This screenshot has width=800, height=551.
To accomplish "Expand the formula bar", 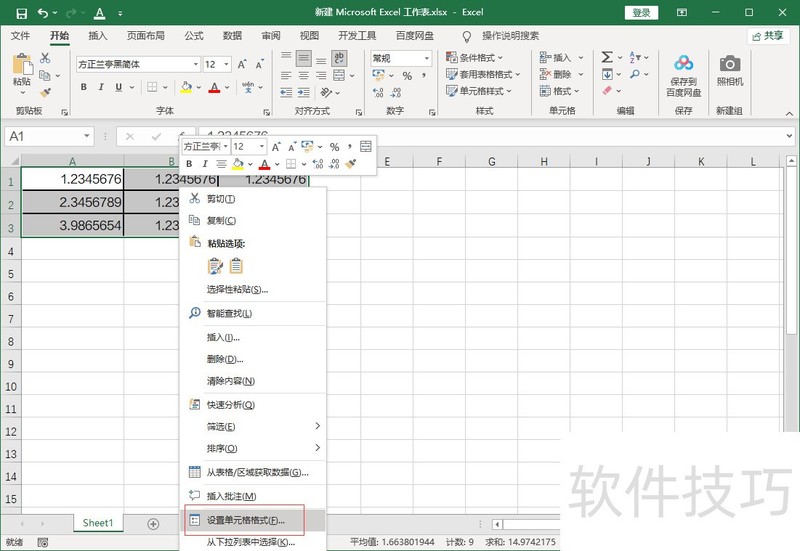I will point(789,136).
